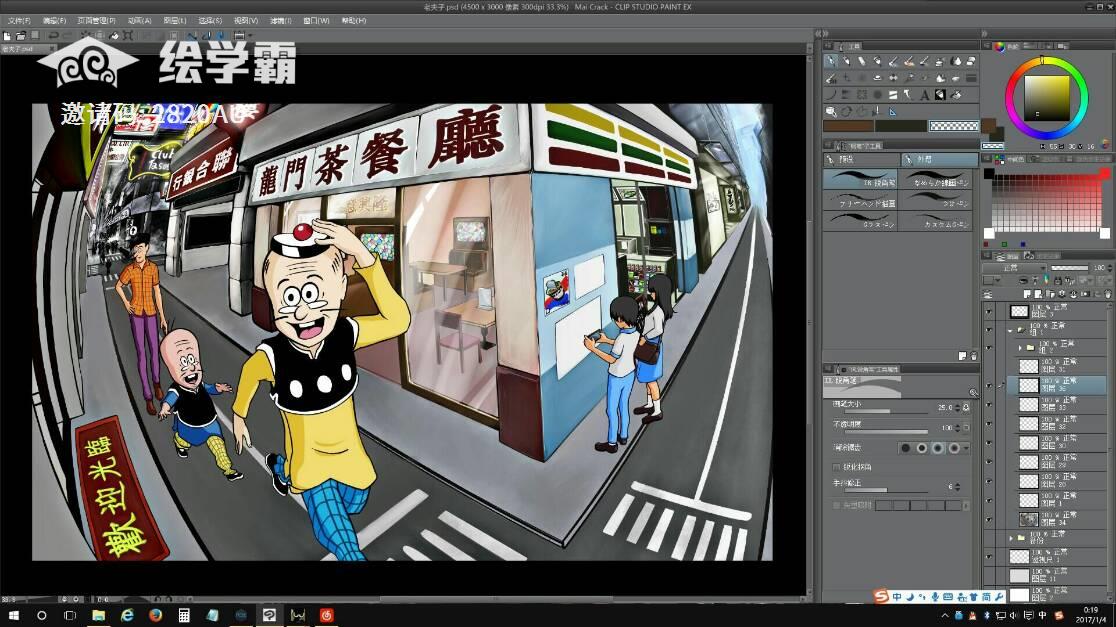Select the Eraser tool in tool palette
Screen dimensions: 1116x627
click(x=971, y=61)
